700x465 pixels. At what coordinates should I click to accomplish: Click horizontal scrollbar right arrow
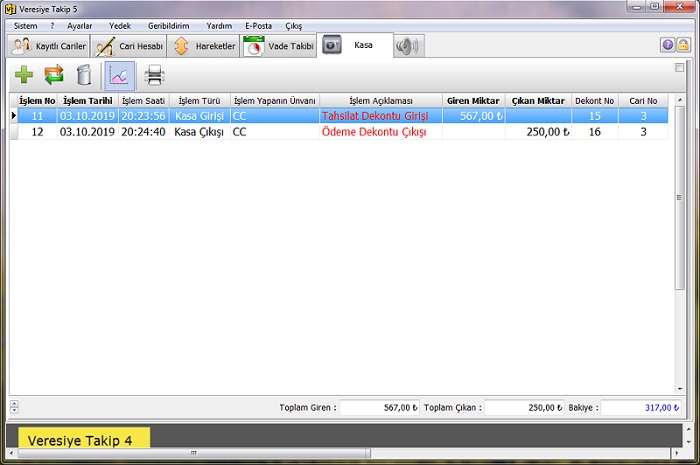point(676,453)
